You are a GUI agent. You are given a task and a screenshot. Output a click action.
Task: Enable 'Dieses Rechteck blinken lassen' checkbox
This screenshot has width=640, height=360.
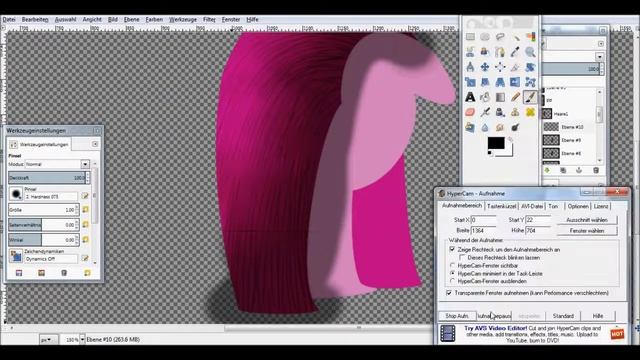tap(462, 258)
